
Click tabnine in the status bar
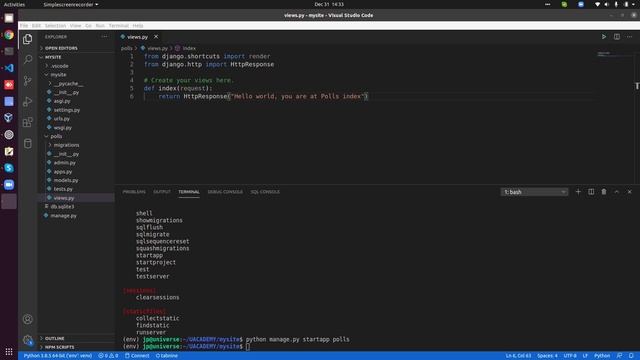167,356
